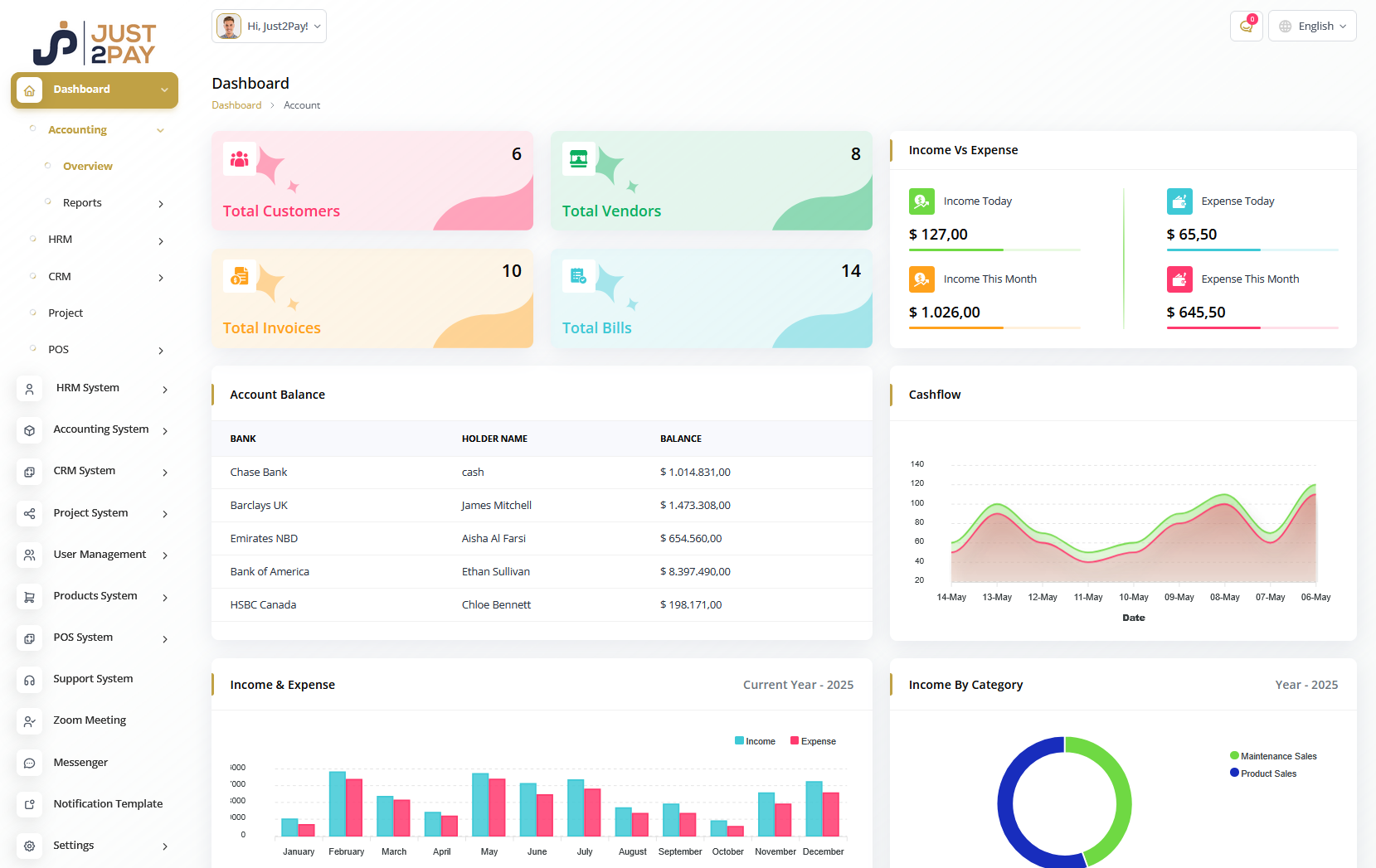Click the CRM System sidebar icon
Screen dimensions: 1376x868
30,472
